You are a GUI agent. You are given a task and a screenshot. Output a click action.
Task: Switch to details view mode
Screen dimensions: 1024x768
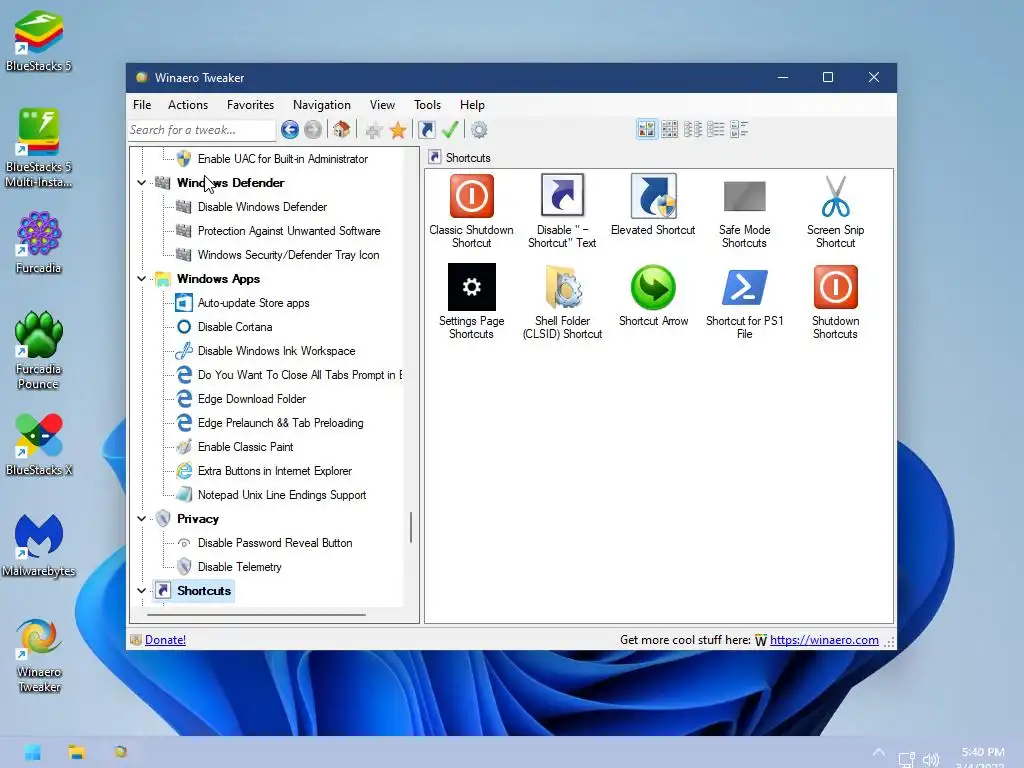click(x=716, y=129)
